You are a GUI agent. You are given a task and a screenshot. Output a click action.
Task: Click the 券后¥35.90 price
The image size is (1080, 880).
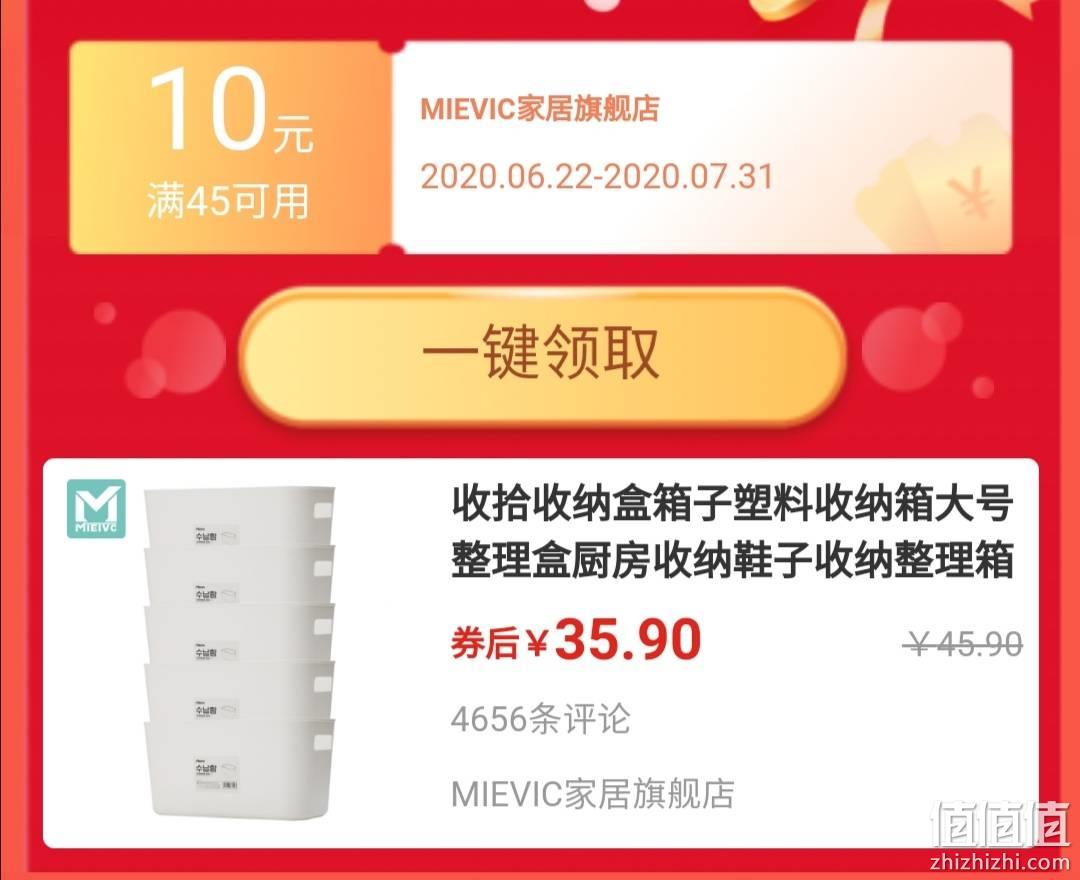[576, 640]
